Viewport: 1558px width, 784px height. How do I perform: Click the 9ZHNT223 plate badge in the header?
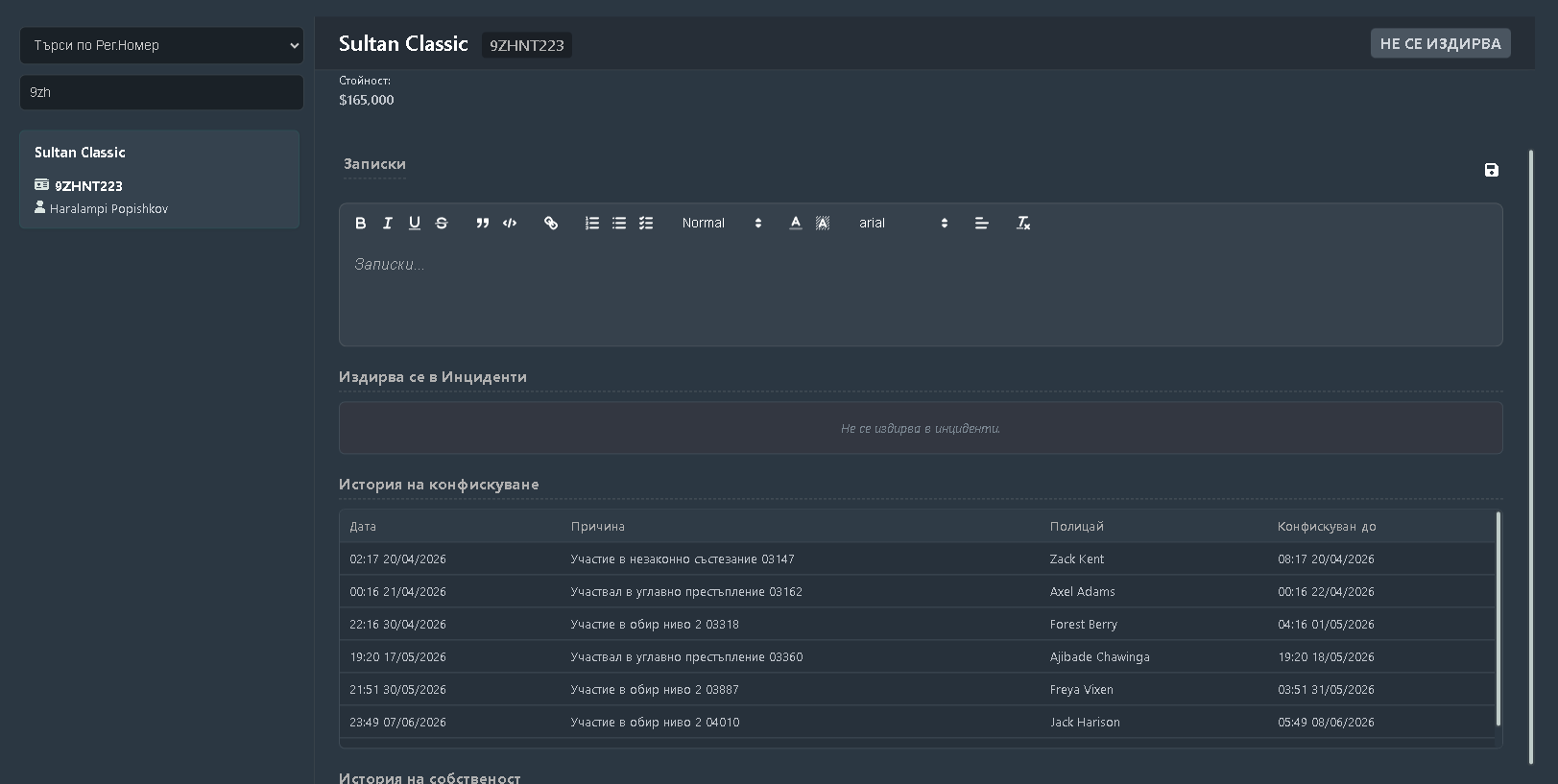click(527, 45)
